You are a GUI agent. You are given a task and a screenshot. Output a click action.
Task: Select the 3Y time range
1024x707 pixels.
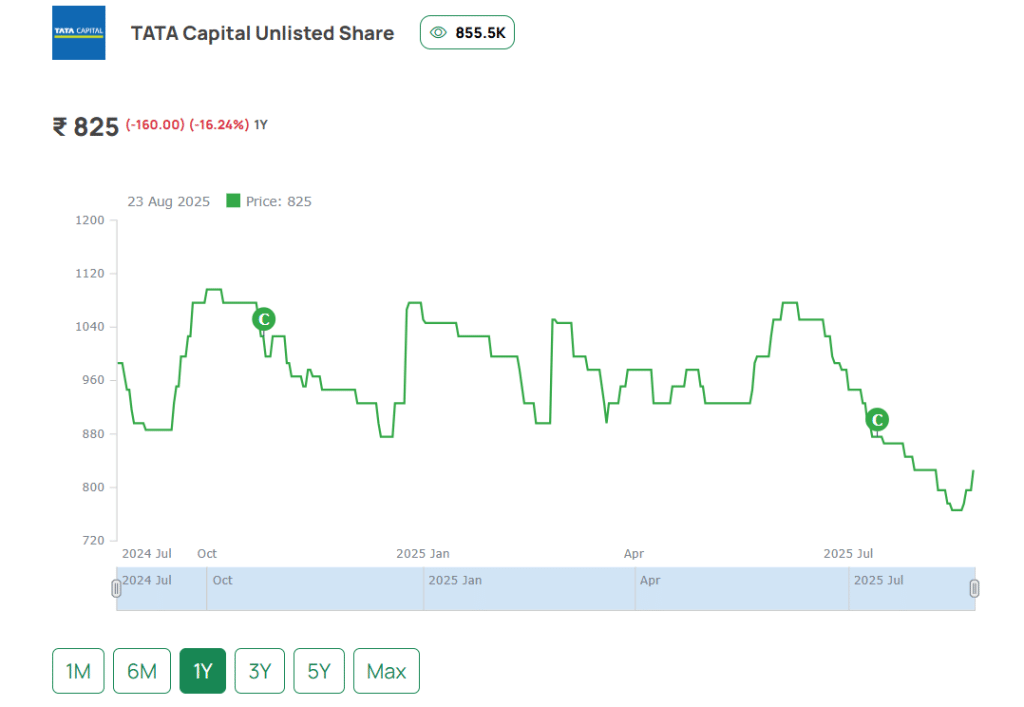tap(260, 671)
